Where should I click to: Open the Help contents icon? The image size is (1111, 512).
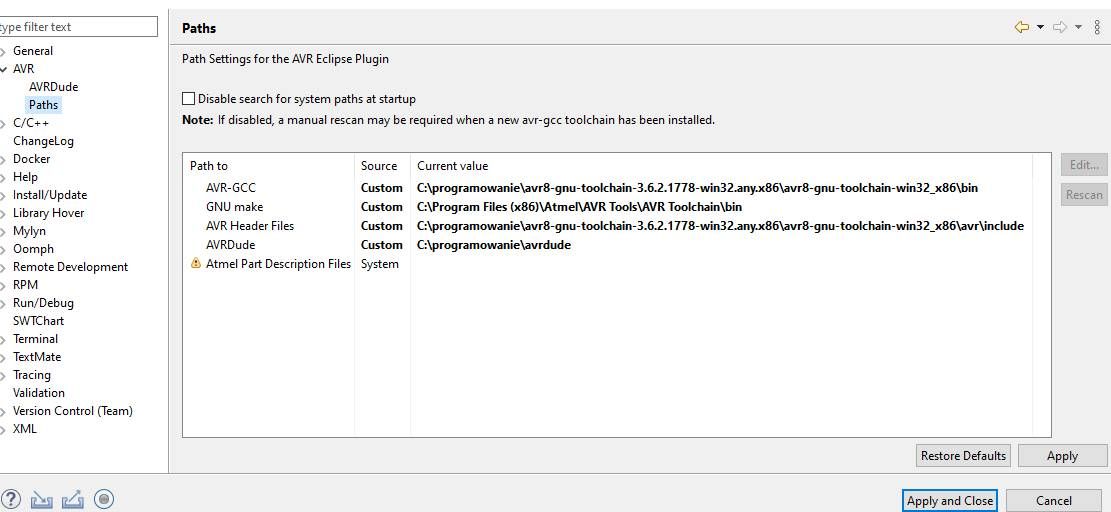coord(11,499)
